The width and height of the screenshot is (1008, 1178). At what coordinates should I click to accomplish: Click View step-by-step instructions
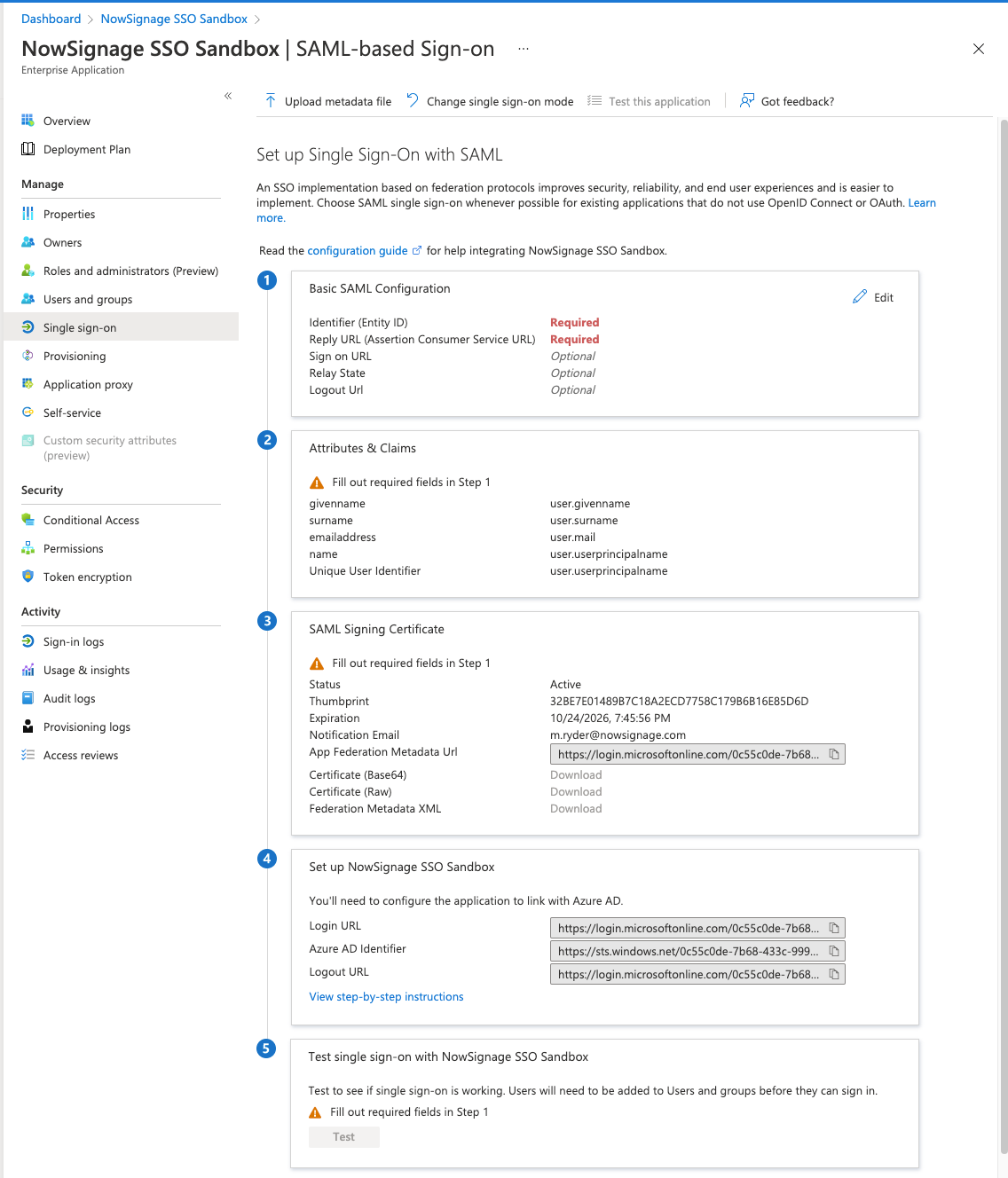pos(386,997)
